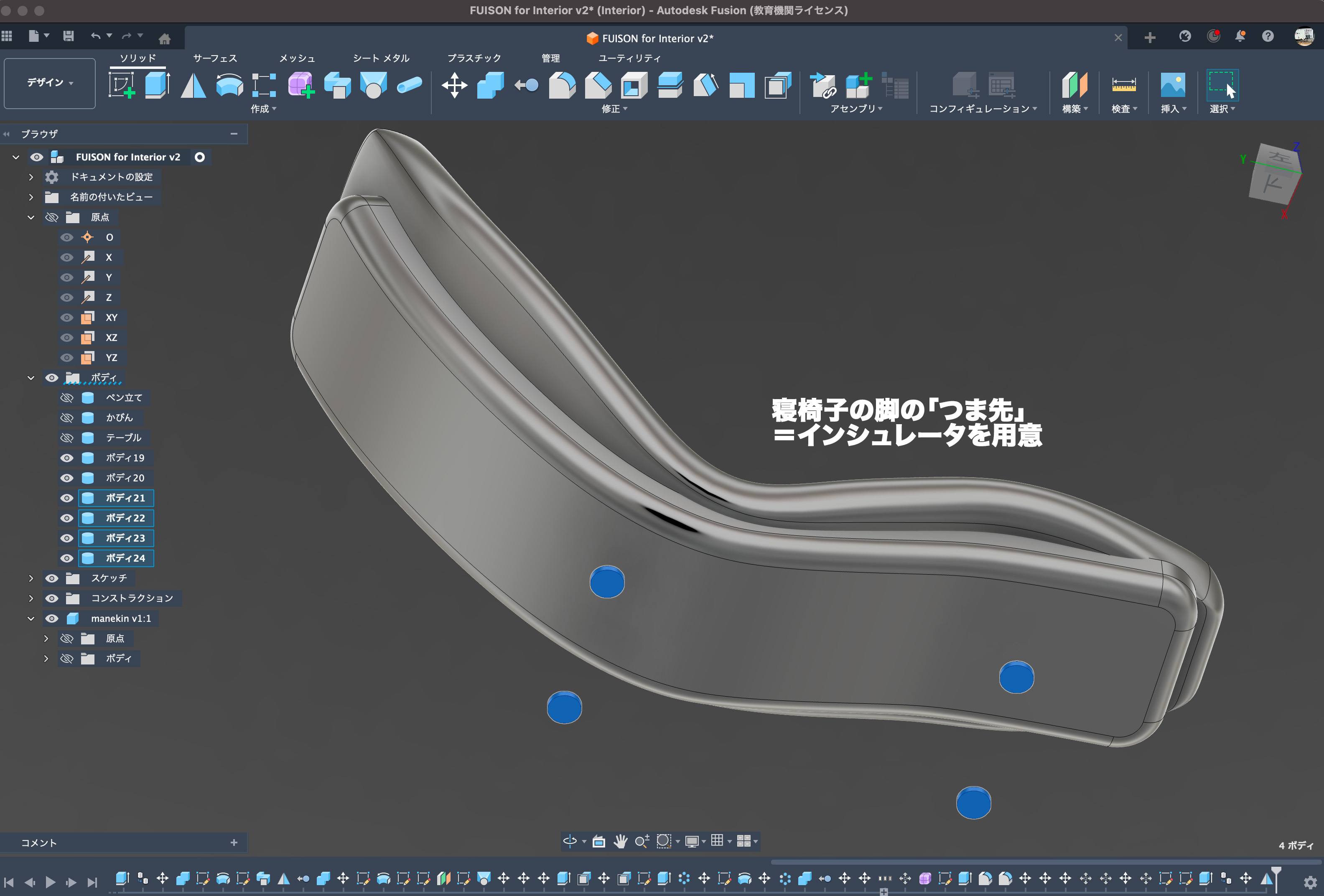The image size is (1324, 896).
Task: Expand the ドキュメントの設定 tree node
Action: point(31,177)
